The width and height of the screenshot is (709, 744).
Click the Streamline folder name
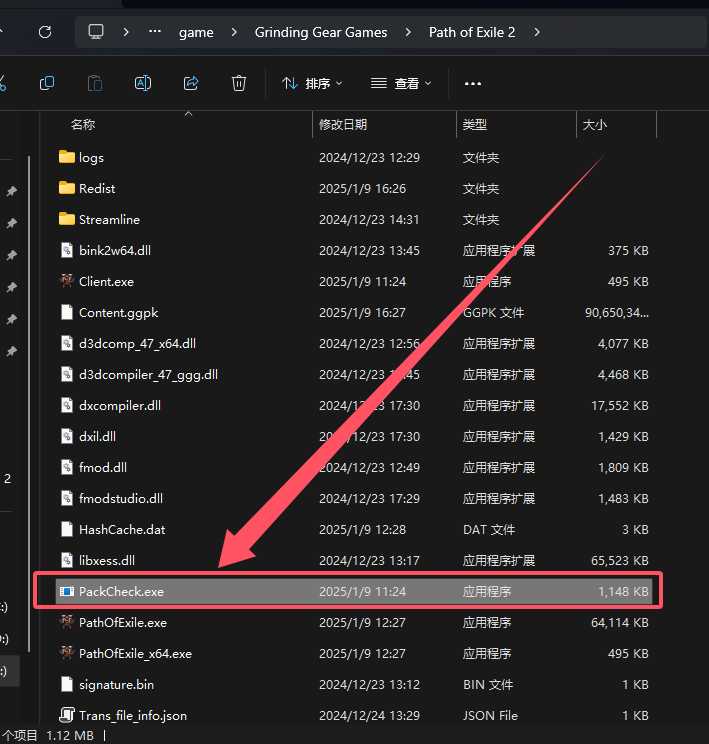click(109, 219)
